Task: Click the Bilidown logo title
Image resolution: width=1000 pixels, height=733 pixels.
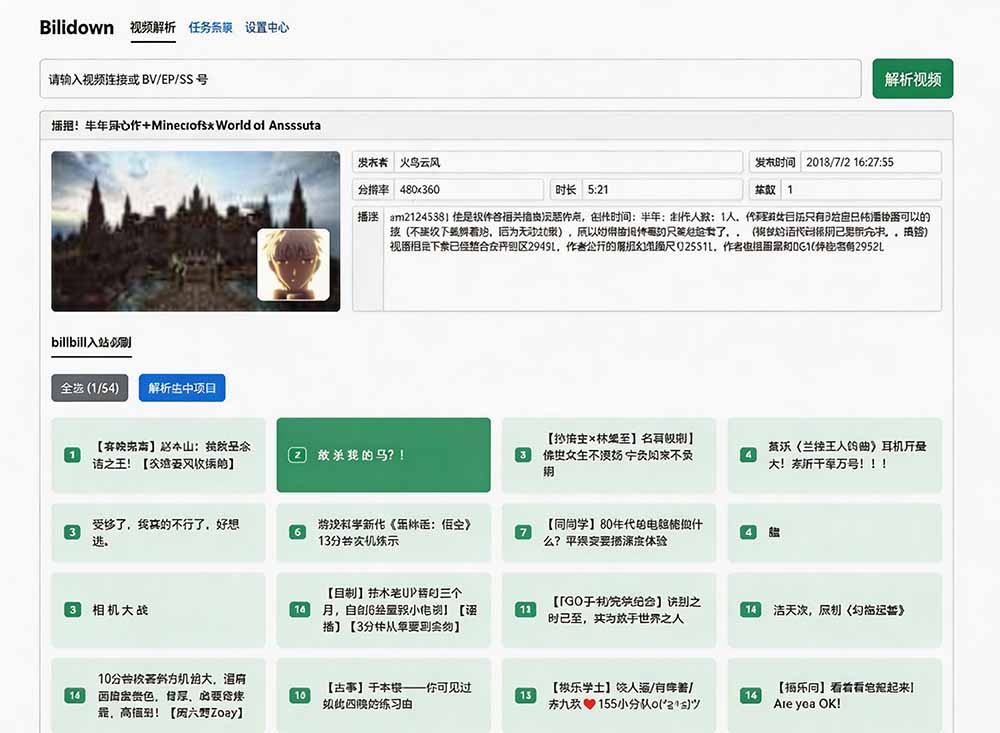Action: 77,27
